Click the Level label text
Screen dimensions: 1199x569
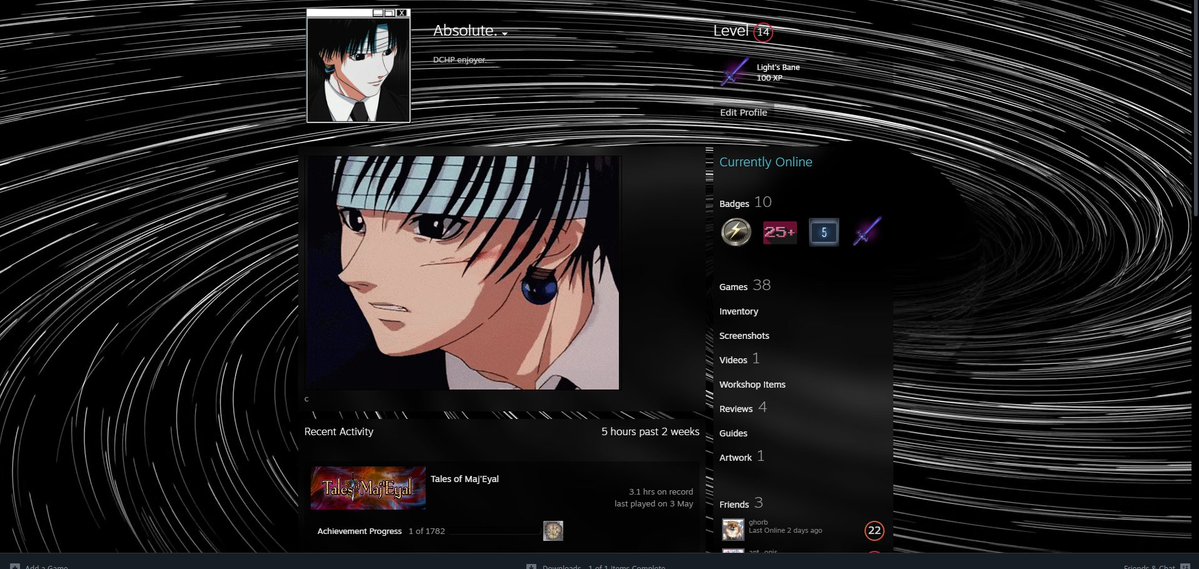pyautogui.click(x=730, y=31)
